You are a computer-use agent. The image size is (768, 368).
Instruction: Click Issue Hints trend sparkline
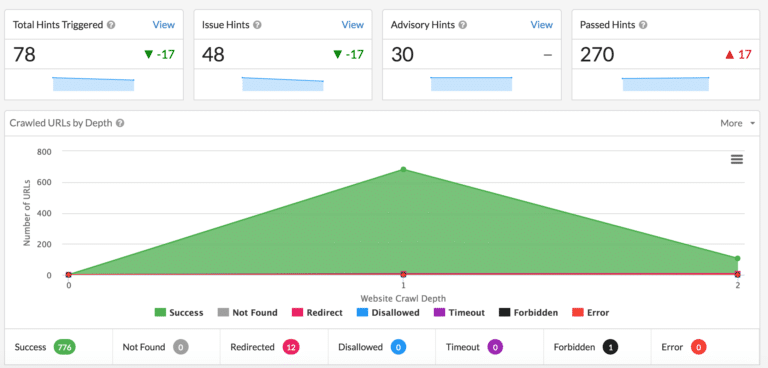tap(283, 84)
